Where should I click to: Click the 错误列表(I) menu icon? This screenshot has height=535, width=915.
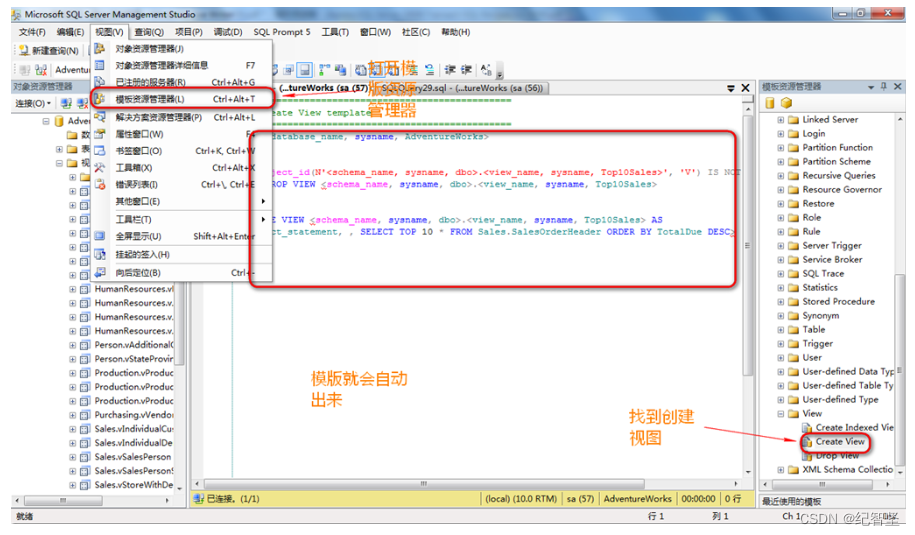(100, 184)
